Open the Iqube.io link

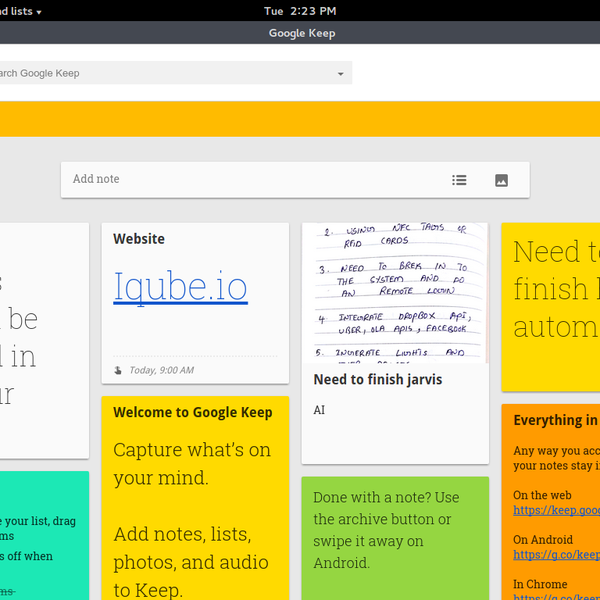point(180,286)
